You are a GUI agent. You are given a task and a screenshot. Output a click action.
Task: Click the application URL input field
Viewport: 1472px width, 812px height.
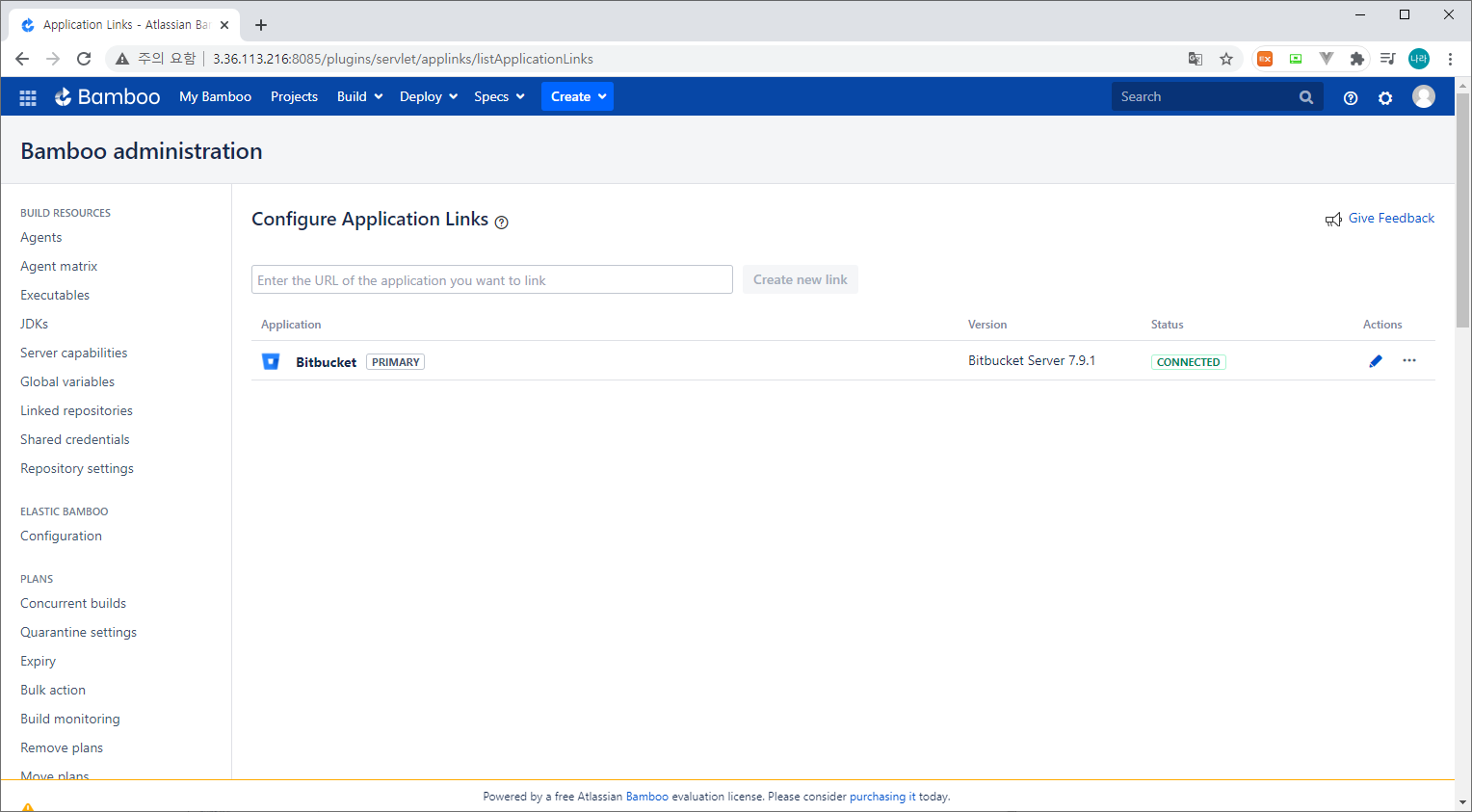coord(491,279)
